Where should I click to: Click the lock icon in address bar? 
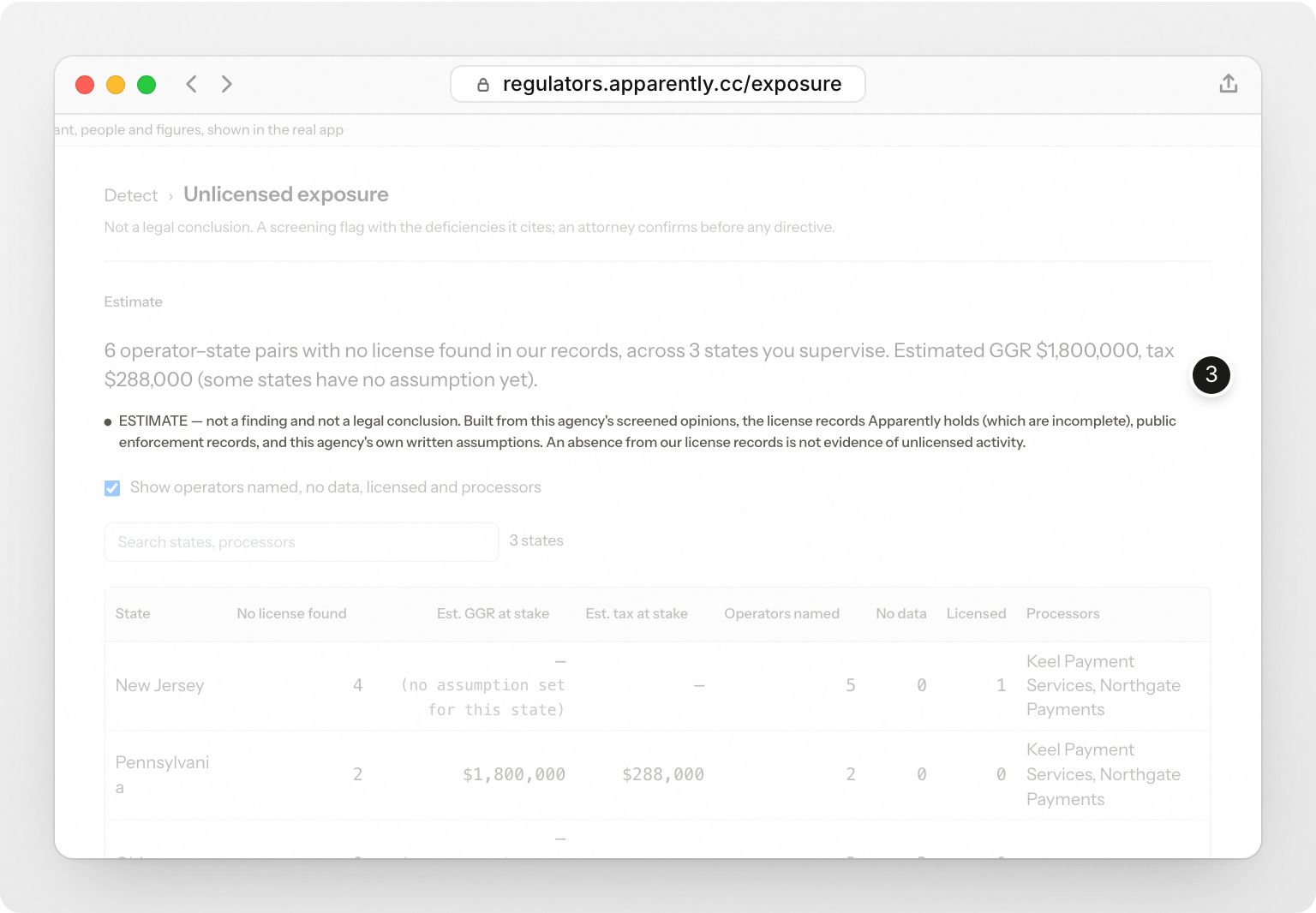[x=482, y=84]
